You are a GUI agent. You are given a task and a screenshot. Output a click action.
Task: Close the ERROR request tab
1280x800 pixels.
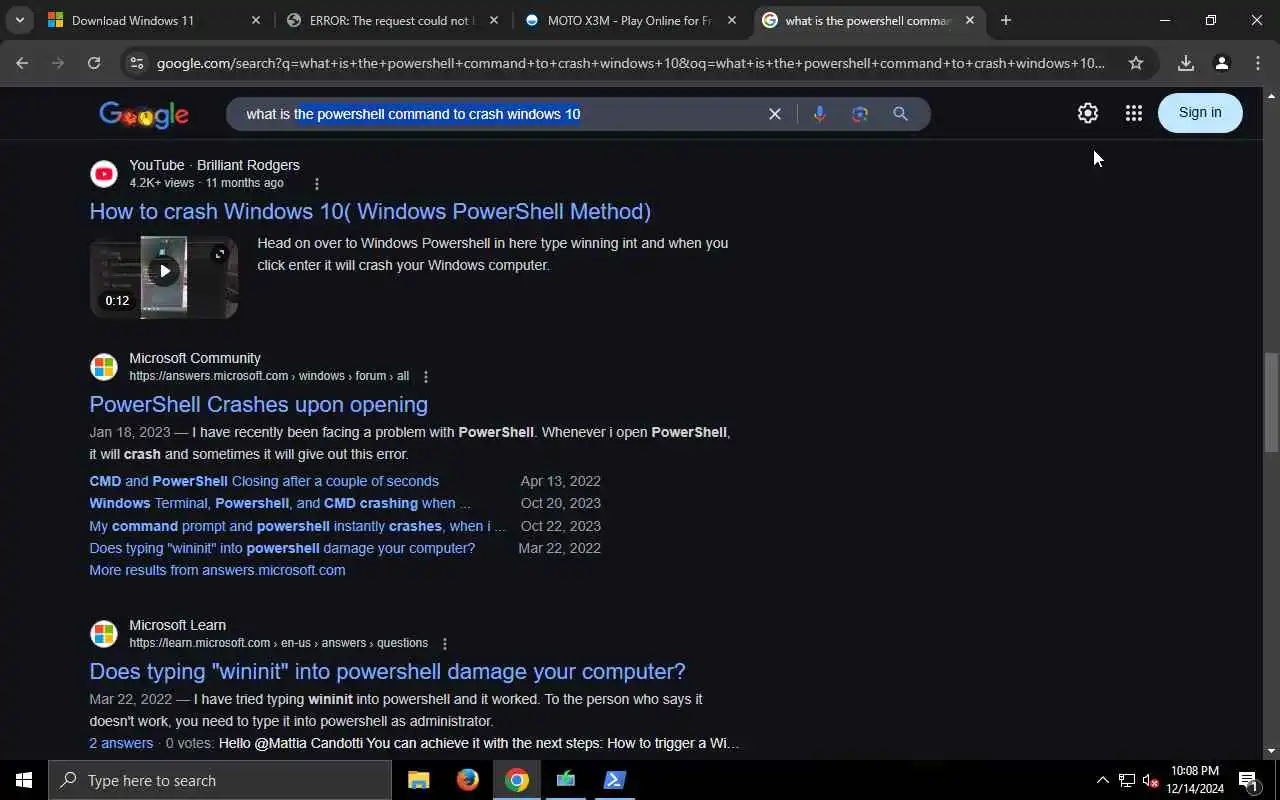[493, 20]
